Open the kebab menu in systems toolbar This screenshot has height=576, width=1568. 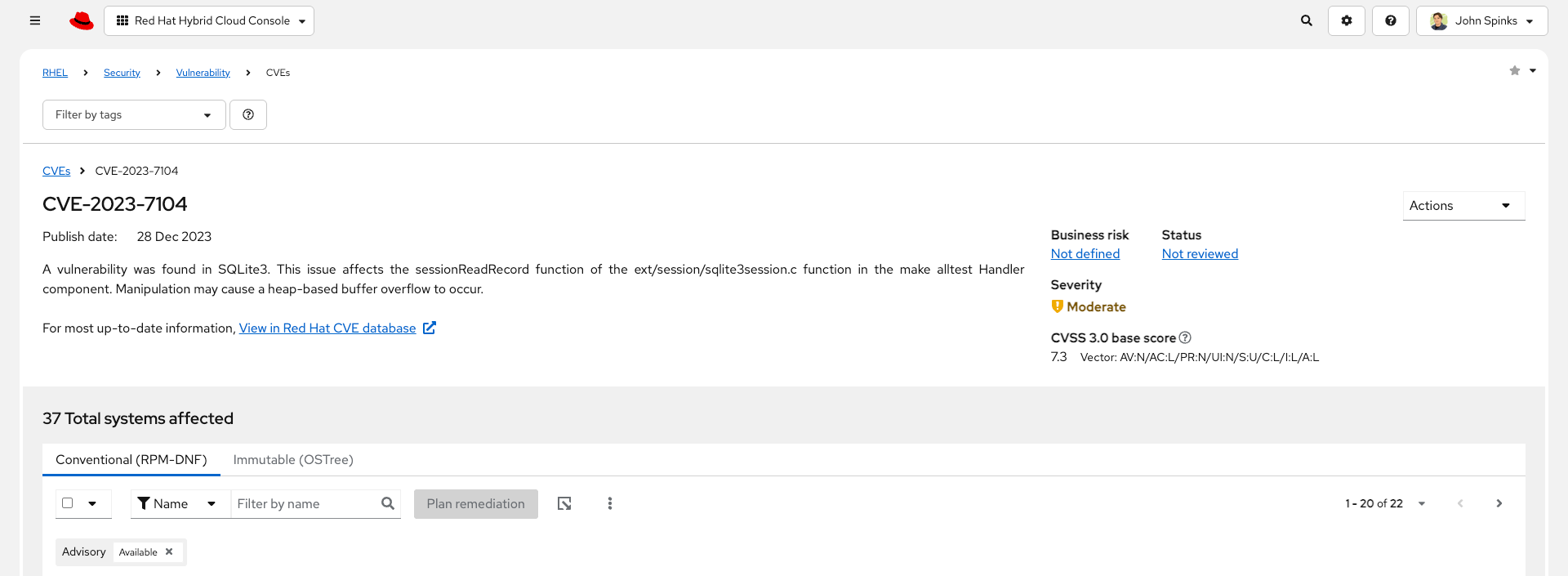(610, 503)
